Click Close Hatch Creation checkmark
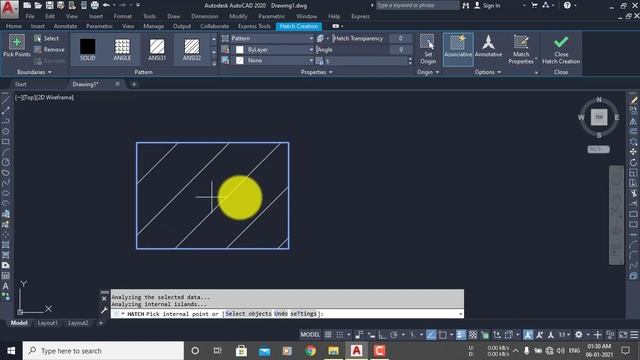Image resolution: width=640 pixels, height=360 pixels. click(x=561, y=42)
